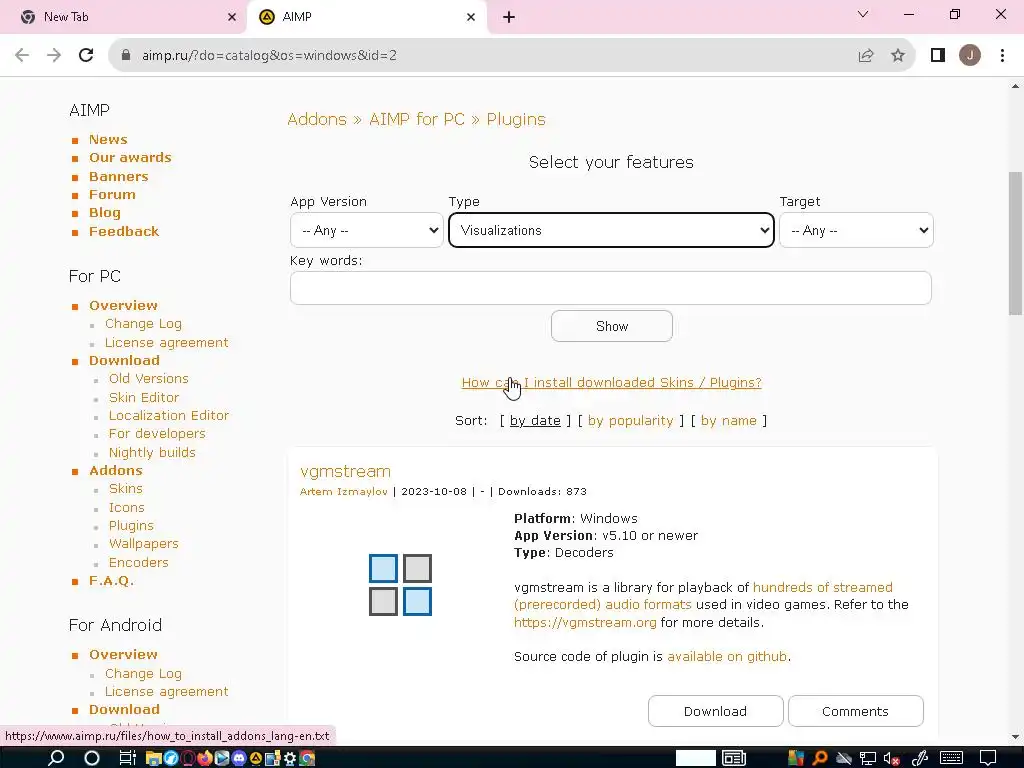Image resolution: width=1024 pixels, height=768 pixels.
Task: Open Skin Editor under Download
Action: click(144, 397)
